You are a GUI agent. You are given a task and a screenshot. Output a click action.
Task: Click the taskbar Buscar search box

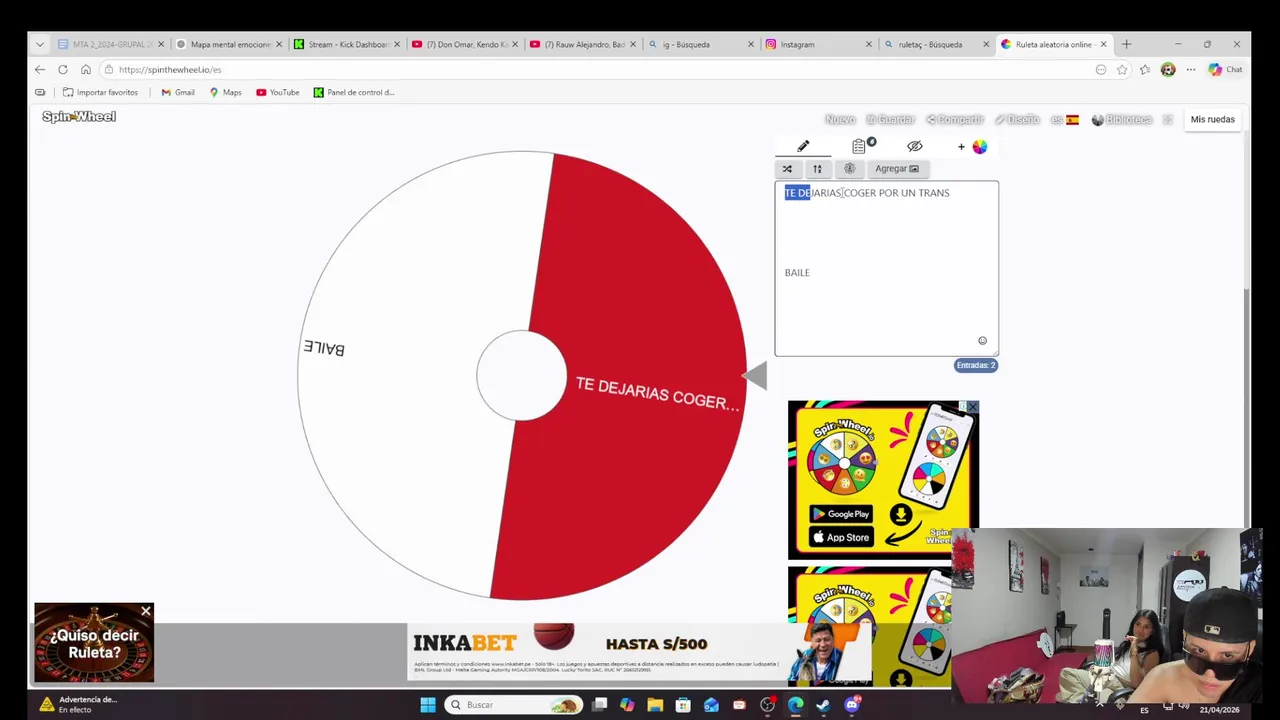tap(514, 705)
